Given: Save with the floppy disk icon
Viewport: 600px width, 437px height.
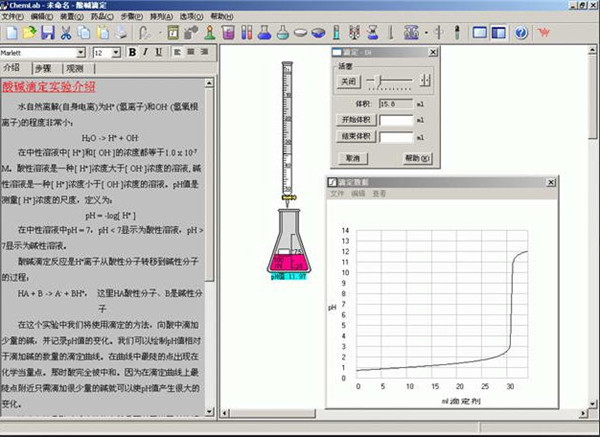Looking at the screenshot, I should point(48,33).
